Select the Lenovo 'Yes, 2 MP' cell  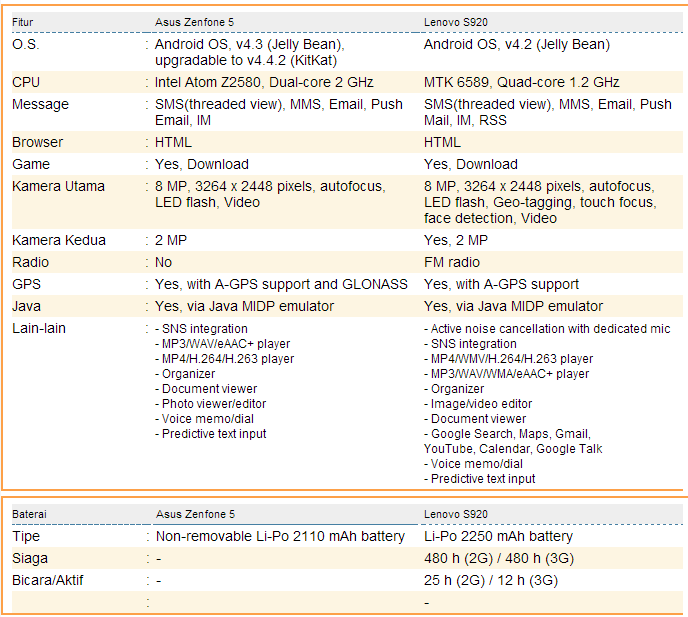click(x=456, y=240)
